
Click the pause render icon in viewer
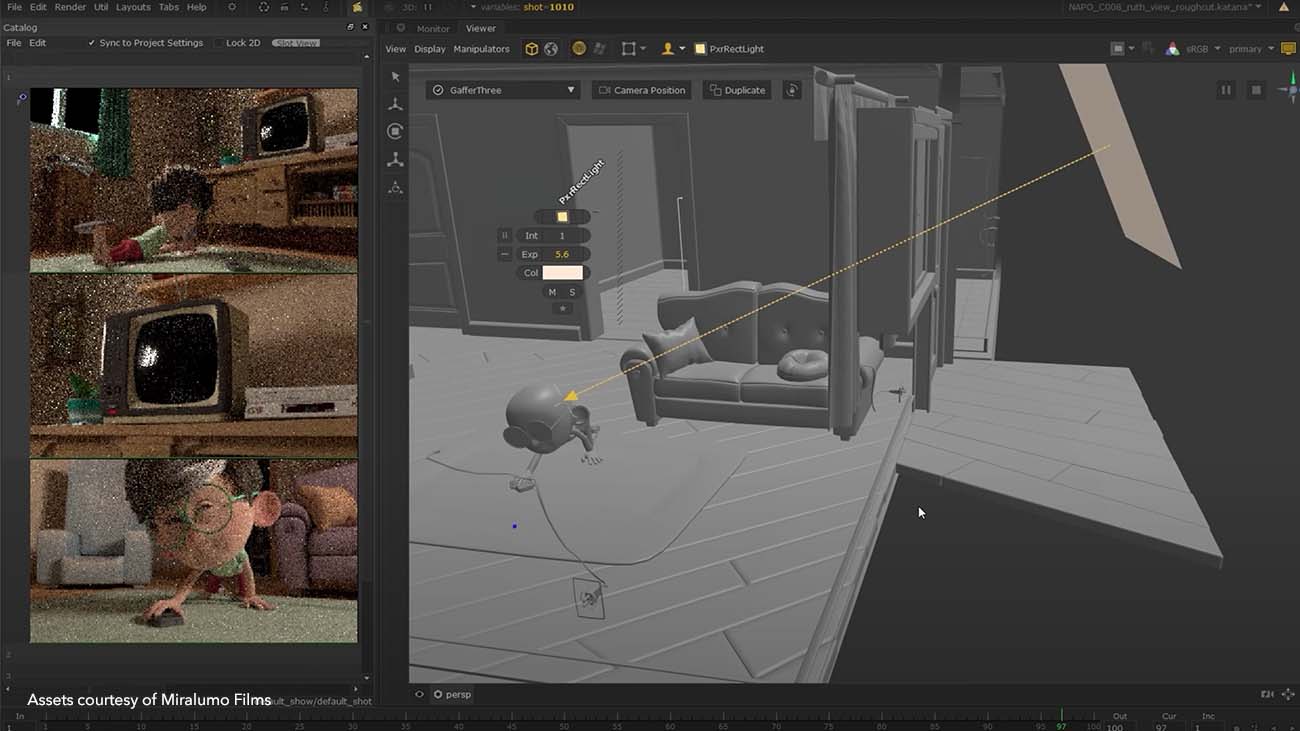click(x=1226, y=90)
